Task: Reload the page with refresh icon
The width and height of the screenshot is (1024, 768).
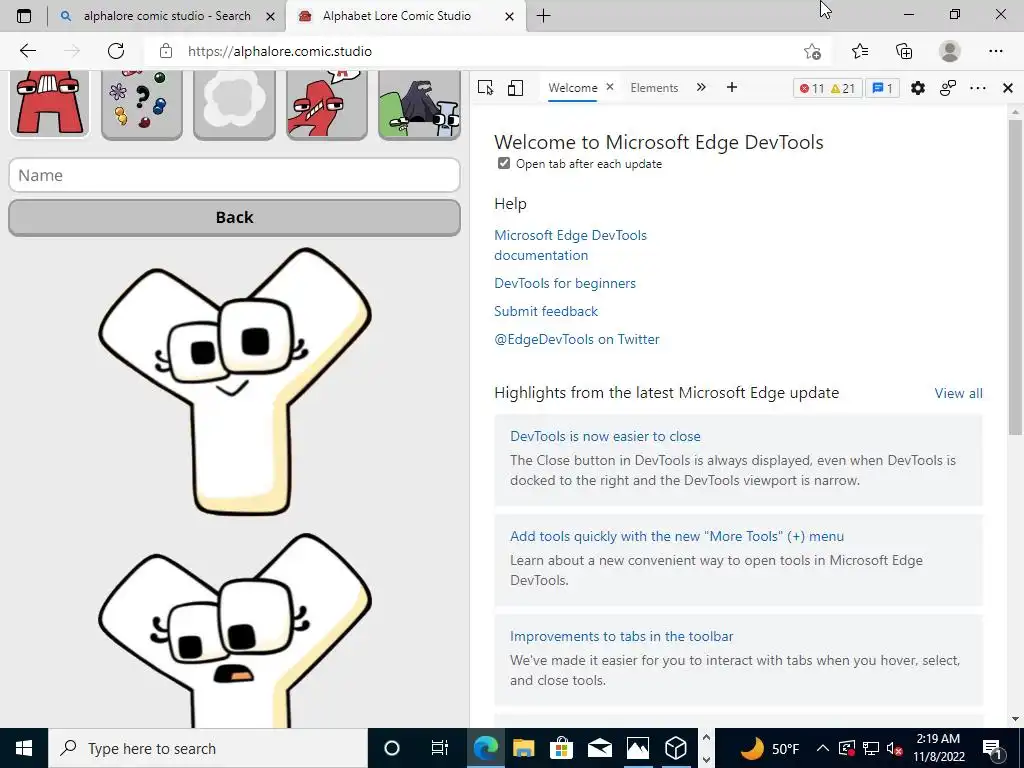Action: pyautogui.click(x=116, y=51)
